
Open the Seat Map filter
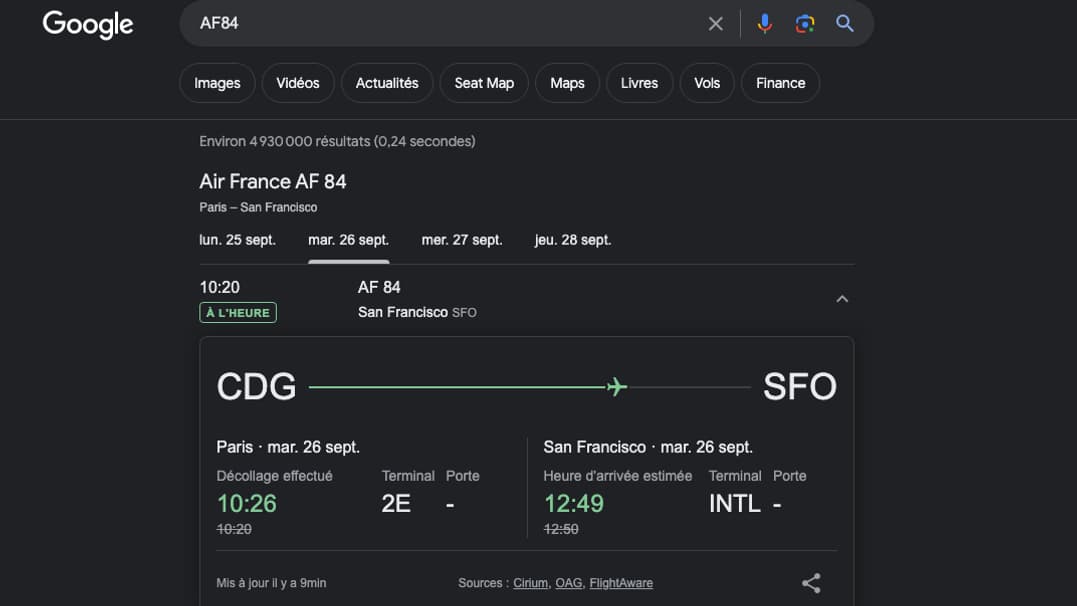pyautogui.click(x=484, y=83)
